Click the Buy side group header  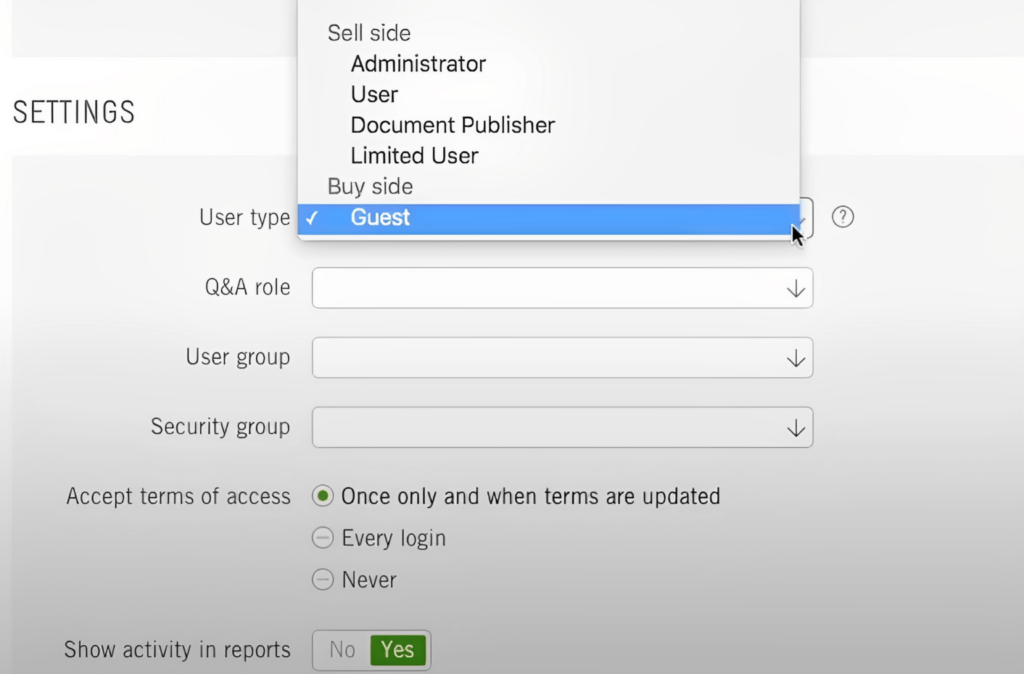point(370,186)
